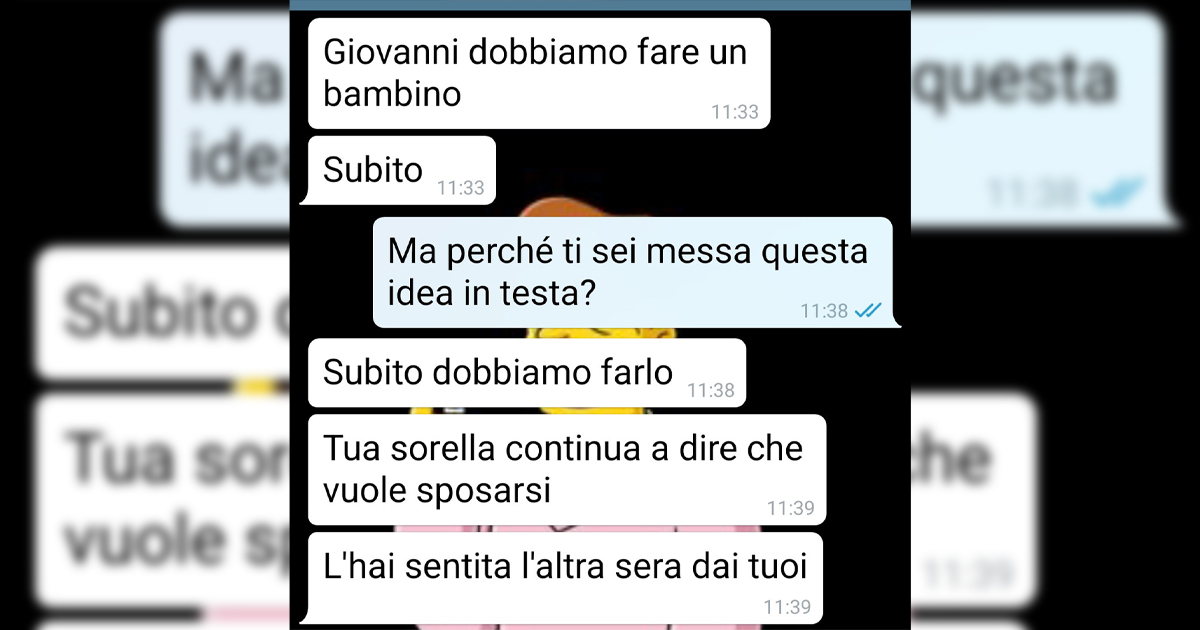Click the blue header bar above the chat
Image resolution: width=1200 pixels, height=630 pixels.
[600, 5]
